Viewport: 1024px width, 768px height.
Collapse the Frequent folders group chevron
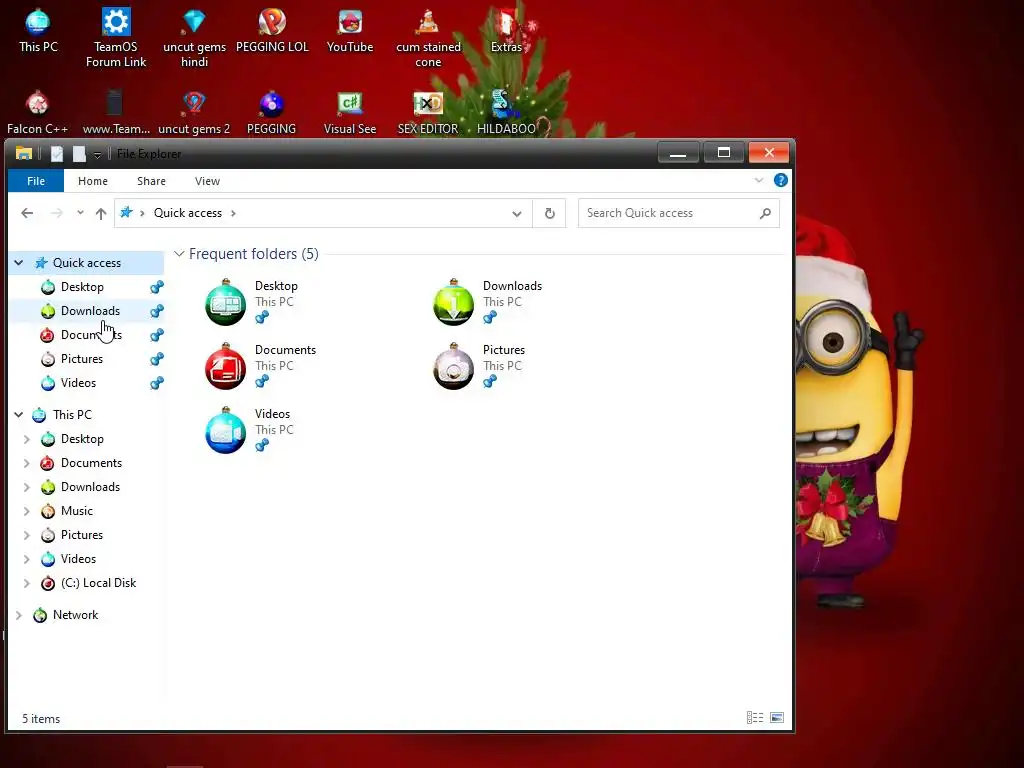[x=179, y=253]
